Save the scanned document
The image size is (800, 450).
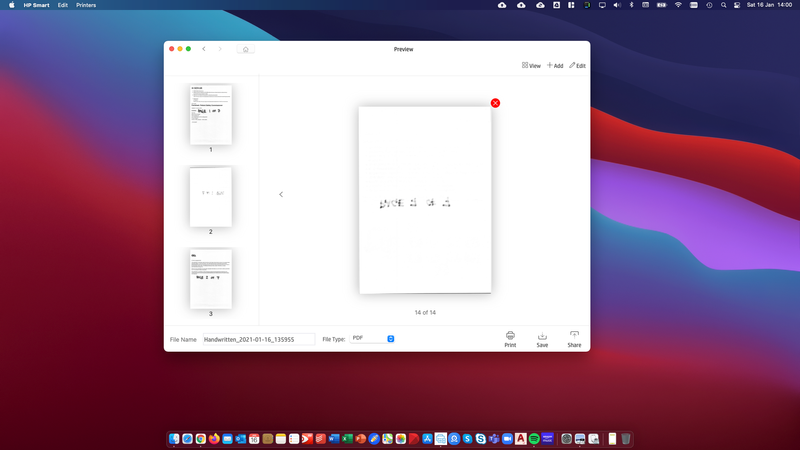click(x=542, y=339)
